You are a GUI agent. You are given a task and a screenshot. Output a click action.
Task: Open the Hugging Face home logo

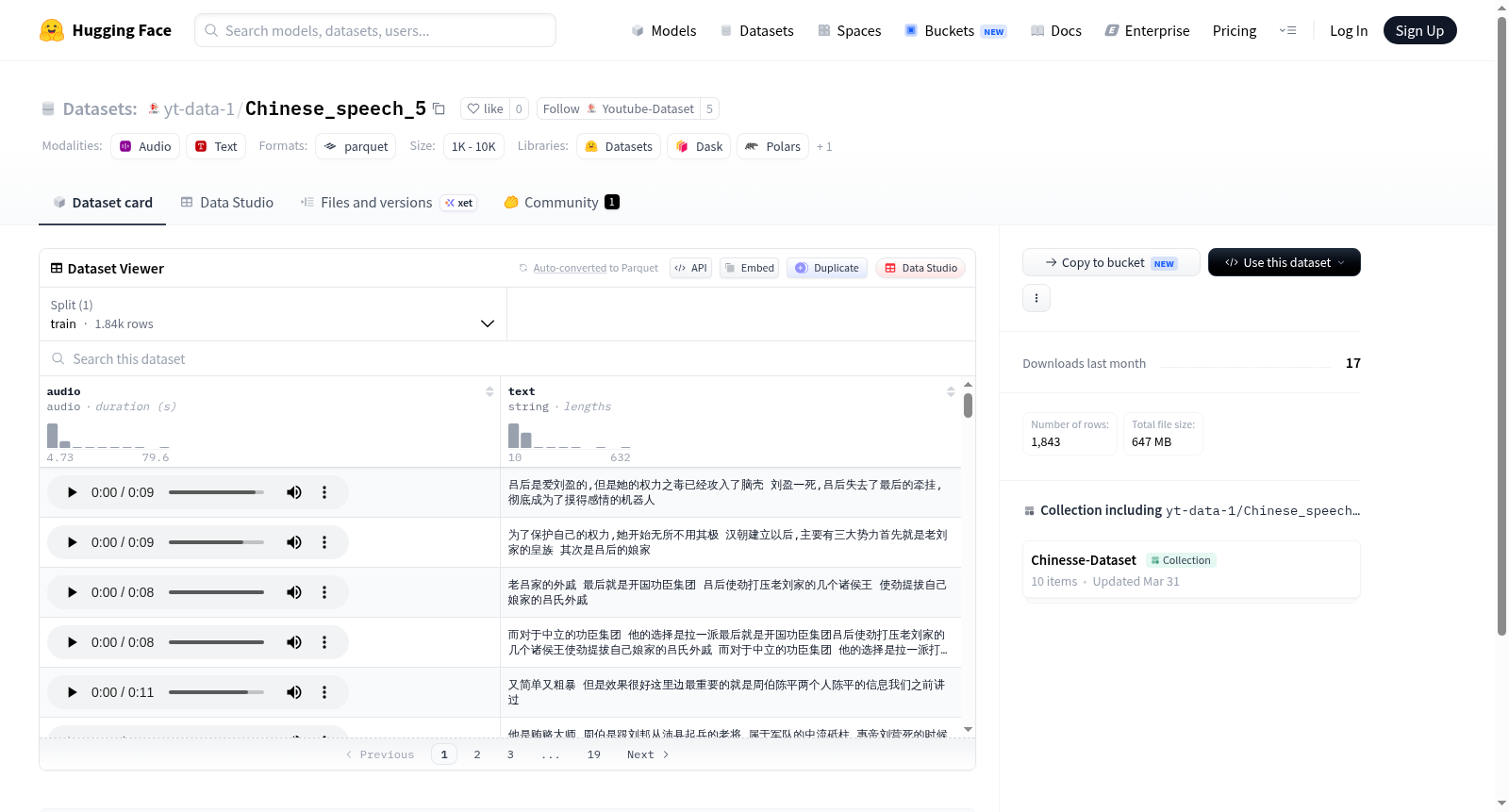[105, 30]
